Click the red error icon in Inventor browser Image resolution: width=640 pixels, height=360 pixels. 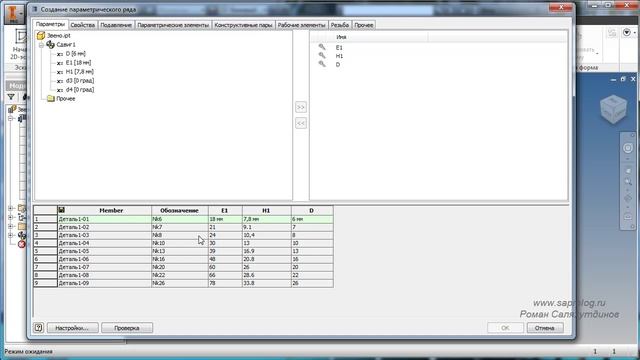pos(22,244)
